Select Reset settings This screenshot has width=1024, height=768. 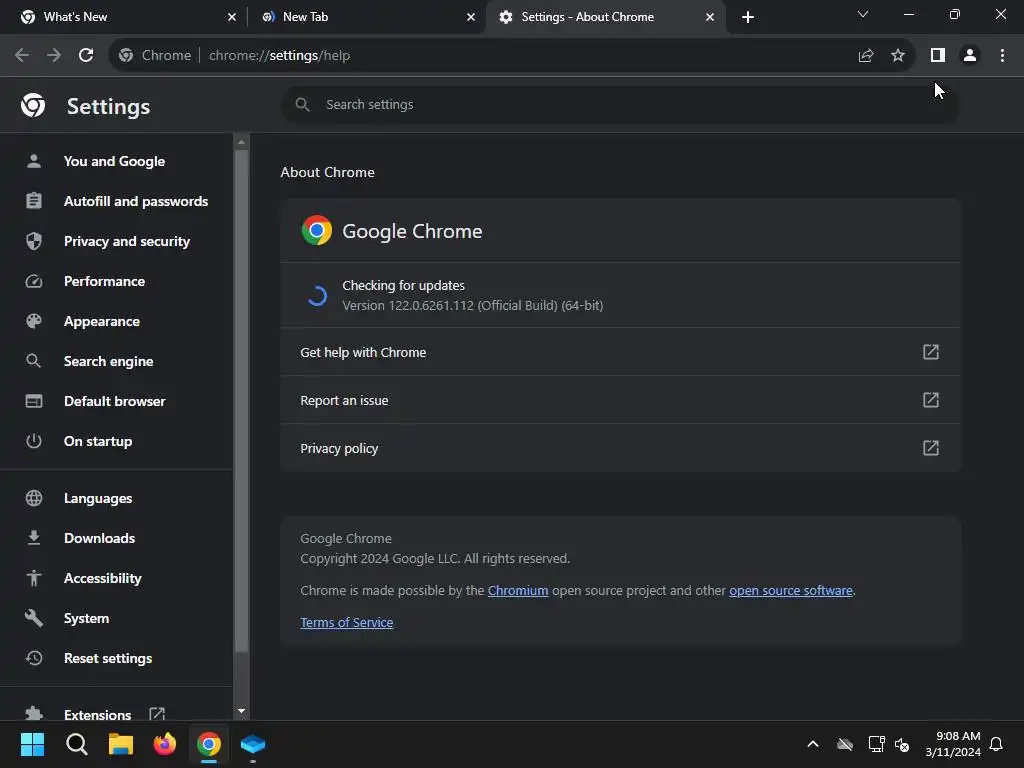pos(108,658)
